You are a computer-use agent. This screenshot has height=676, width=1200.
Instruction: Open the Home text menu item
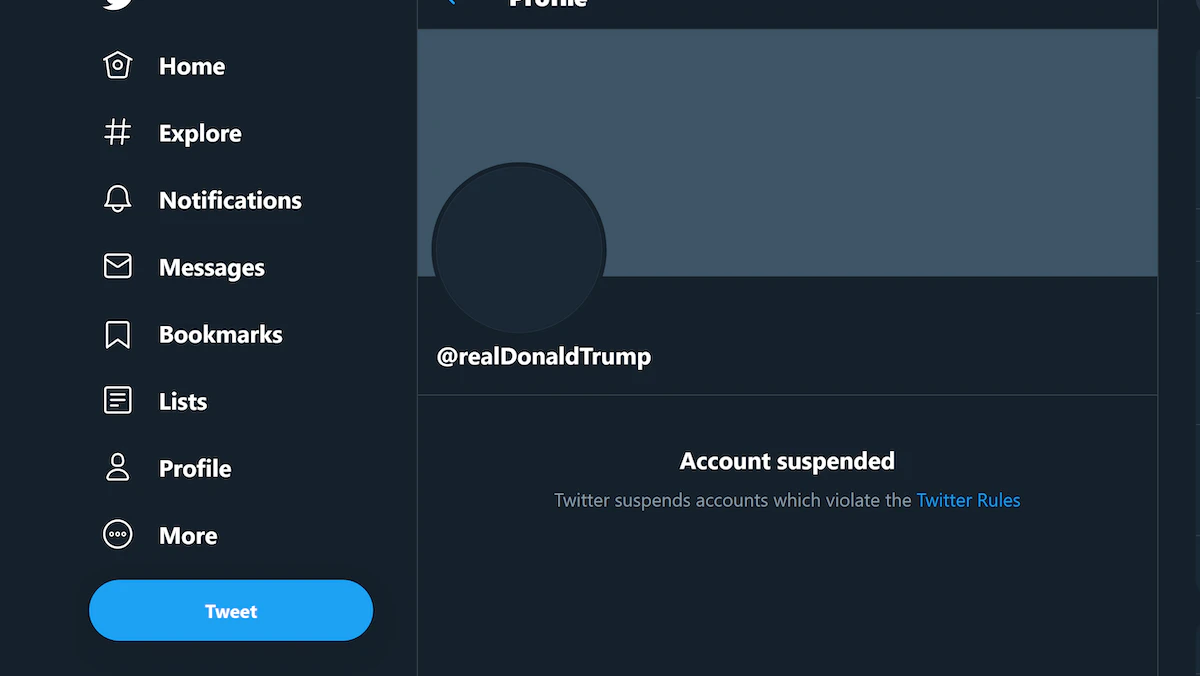(192, 66)
